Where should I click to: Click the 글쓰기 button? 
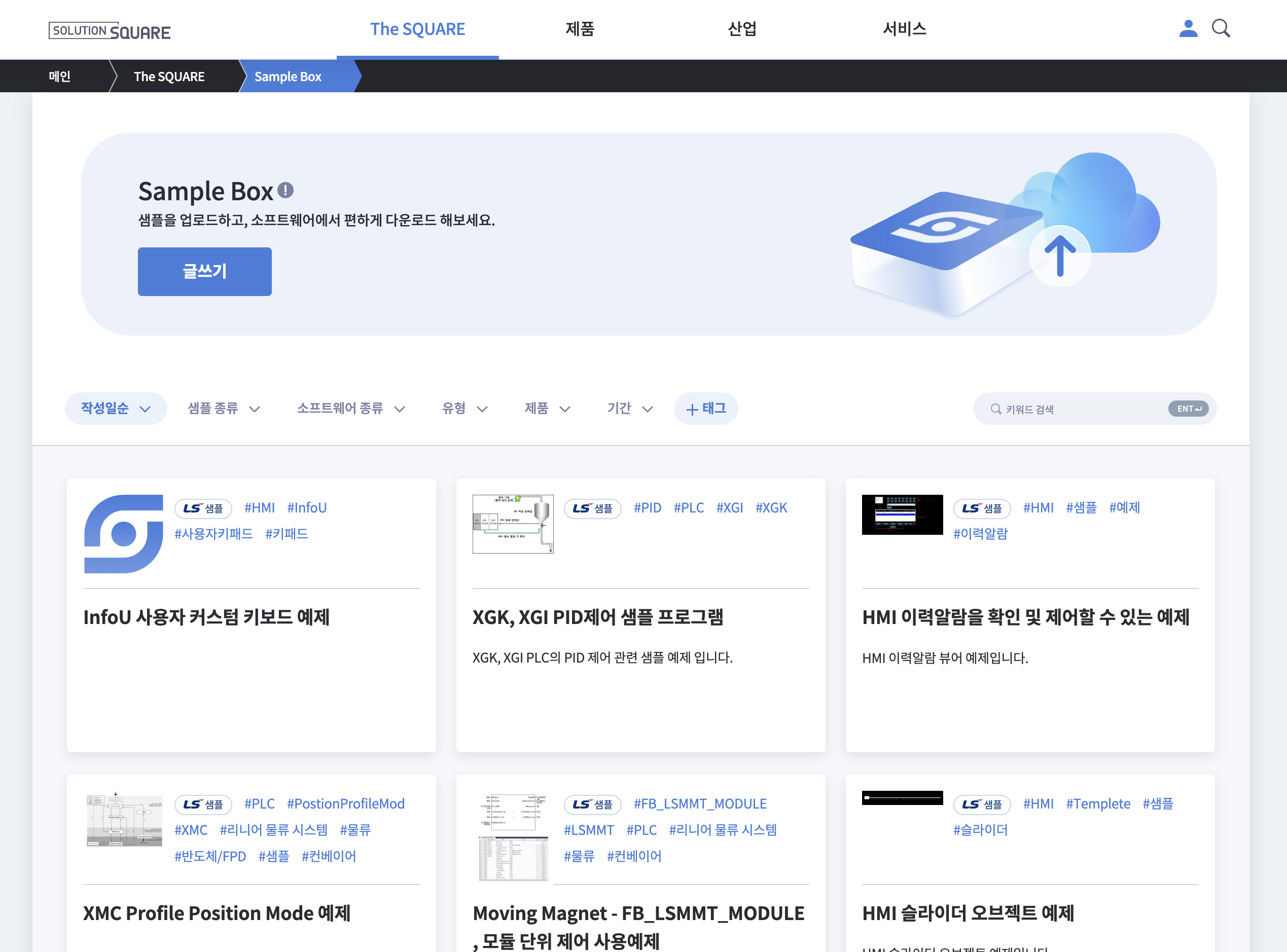[204, 271]
